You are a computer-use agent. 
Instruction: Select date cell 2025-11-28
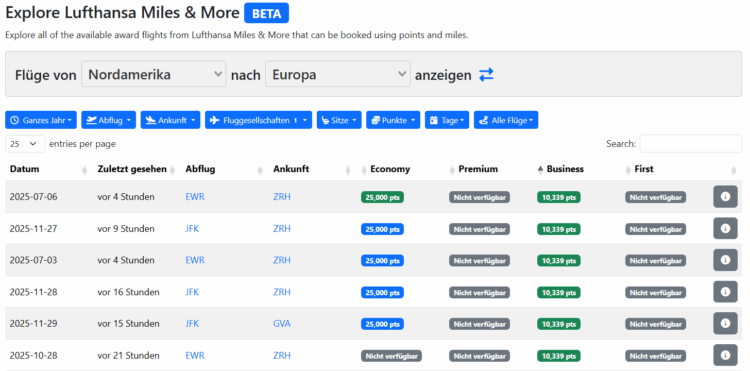(33, 292)
